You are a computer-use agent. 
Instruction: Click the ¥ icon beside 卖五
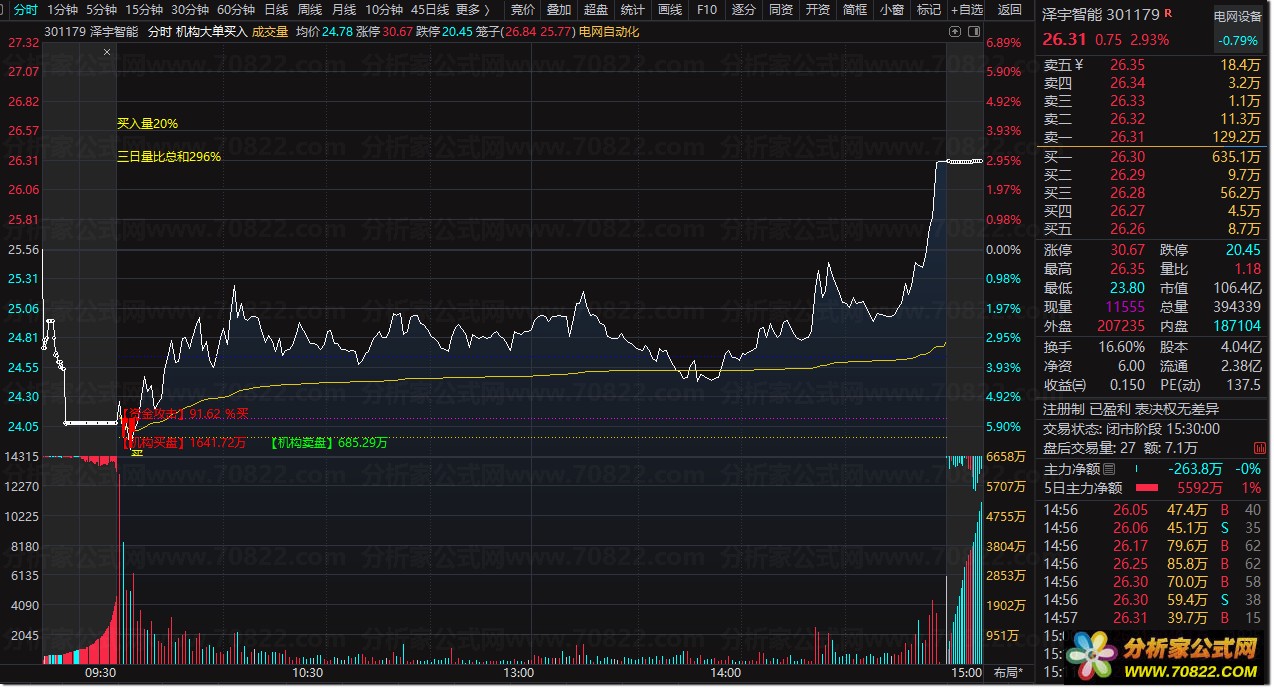pos(1079,65)
